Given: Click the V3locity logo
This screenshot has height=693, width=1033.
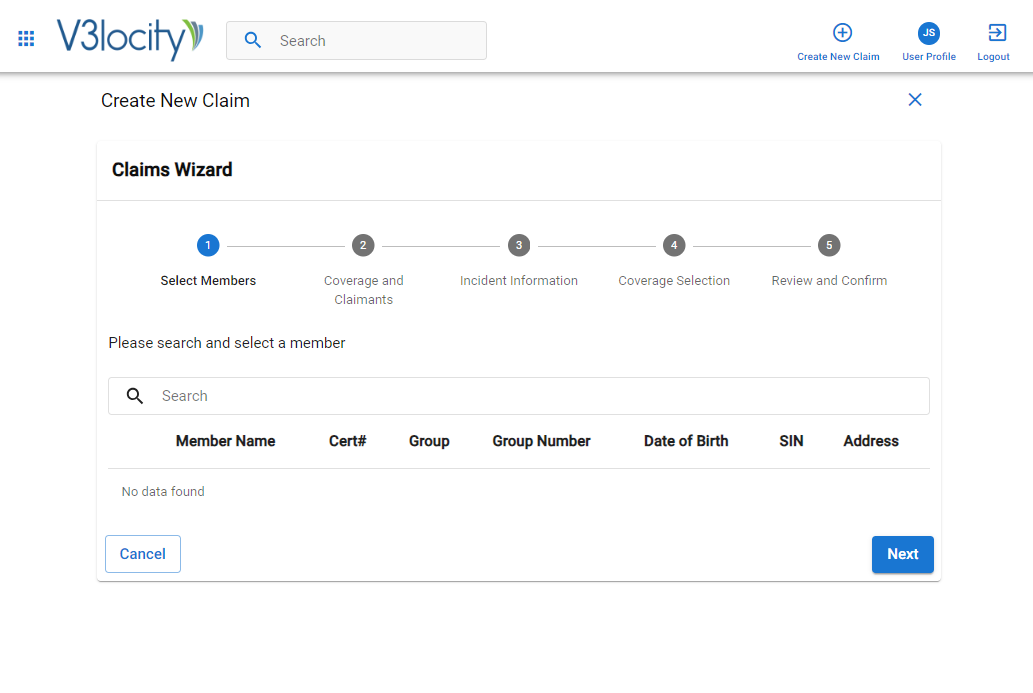Looking at the screenshot, I should point(130,40).
